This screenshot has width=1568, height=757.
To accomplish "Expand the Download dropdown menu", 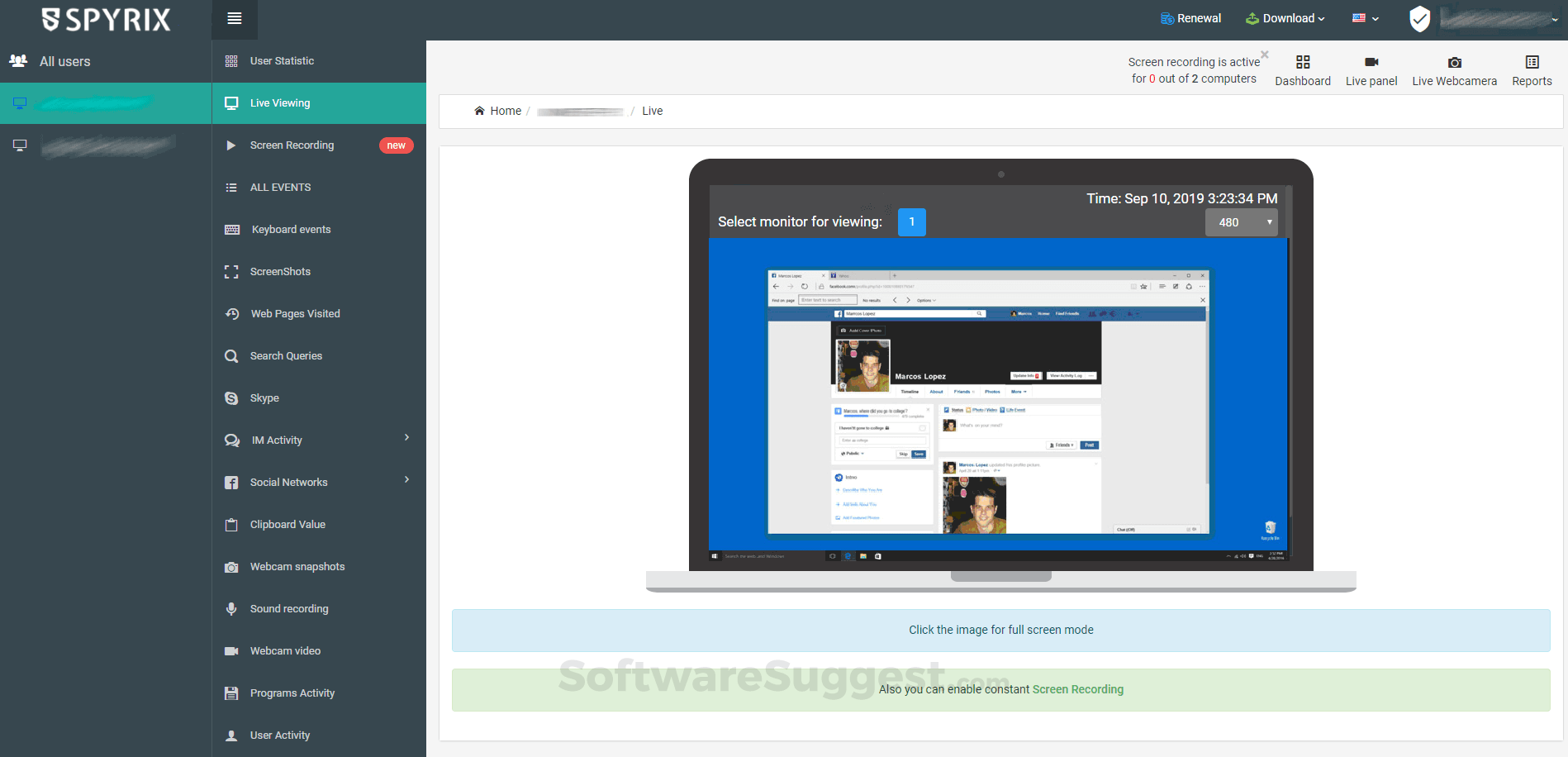I will 1285,18.
